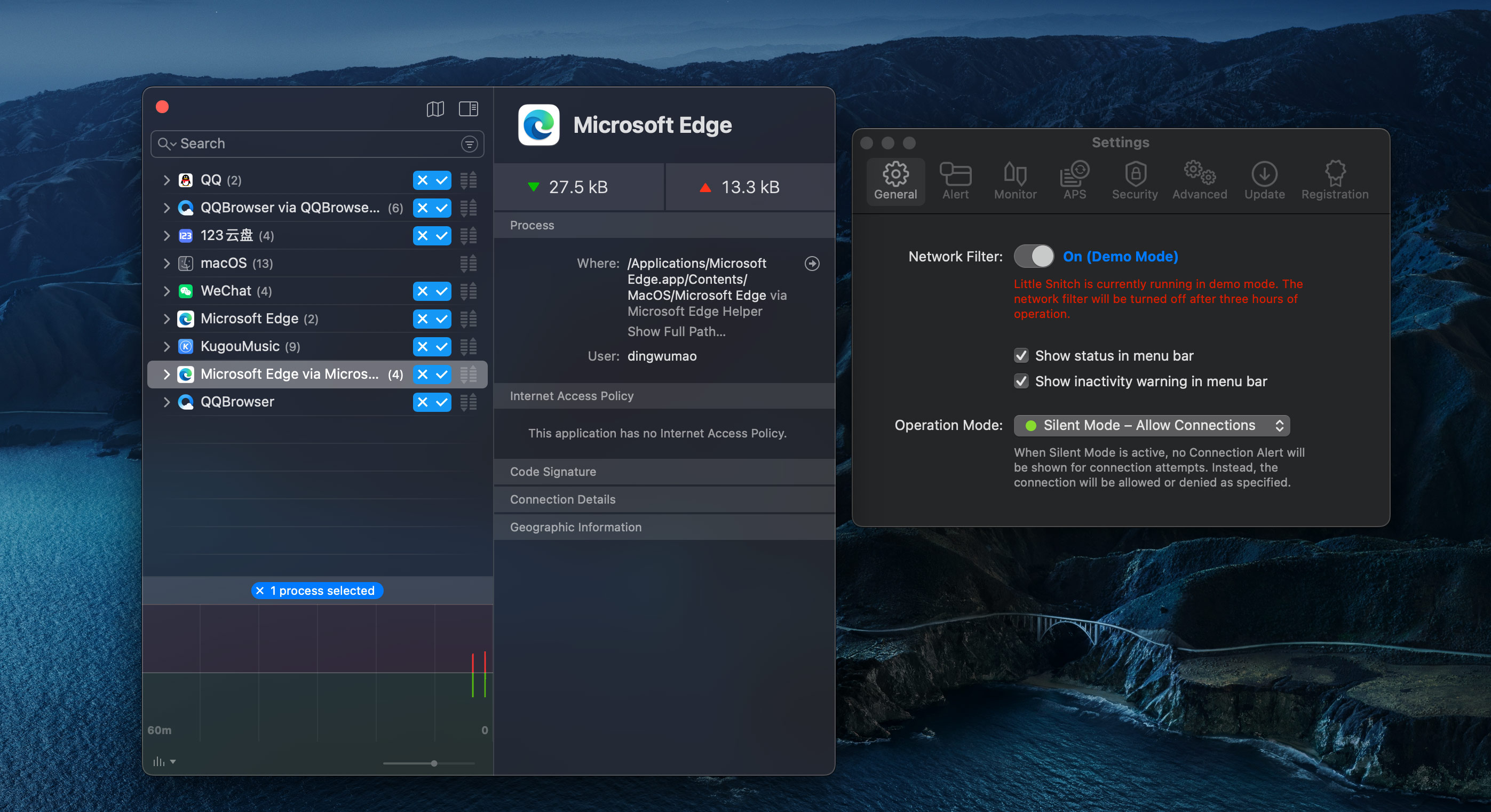Open graph options icon at bottom left
The image size is (1491, 812).
coord(164,762)
